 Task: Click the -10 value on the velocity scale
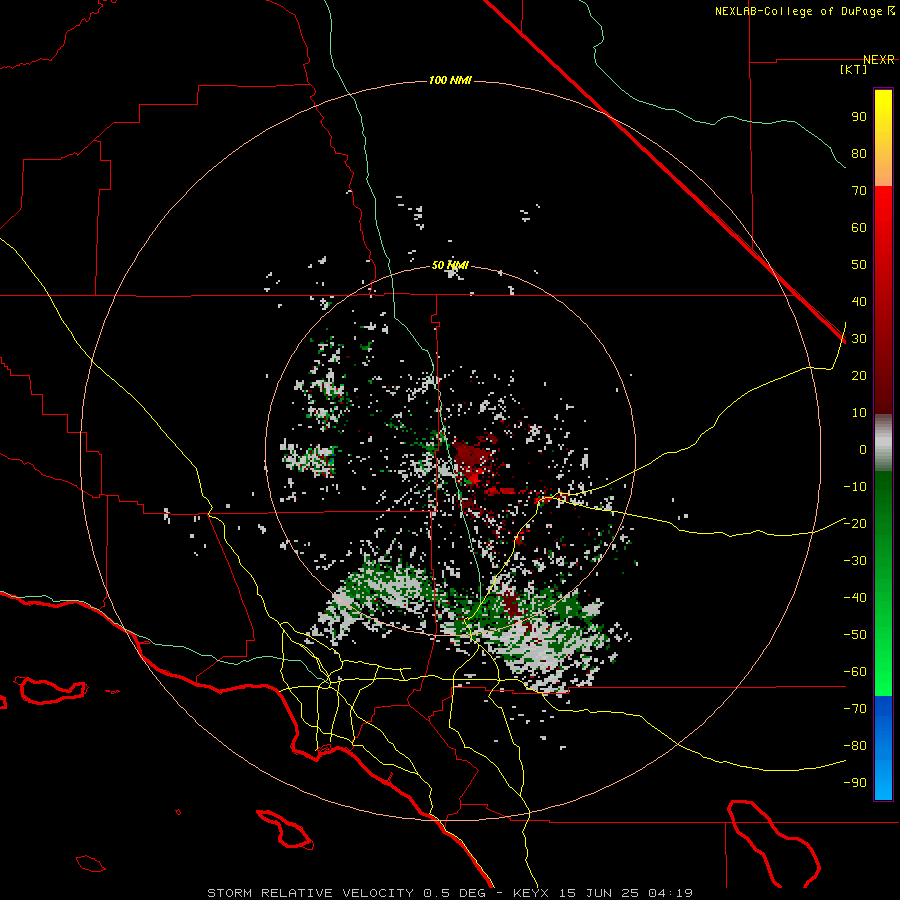click(x=855, y=487)
